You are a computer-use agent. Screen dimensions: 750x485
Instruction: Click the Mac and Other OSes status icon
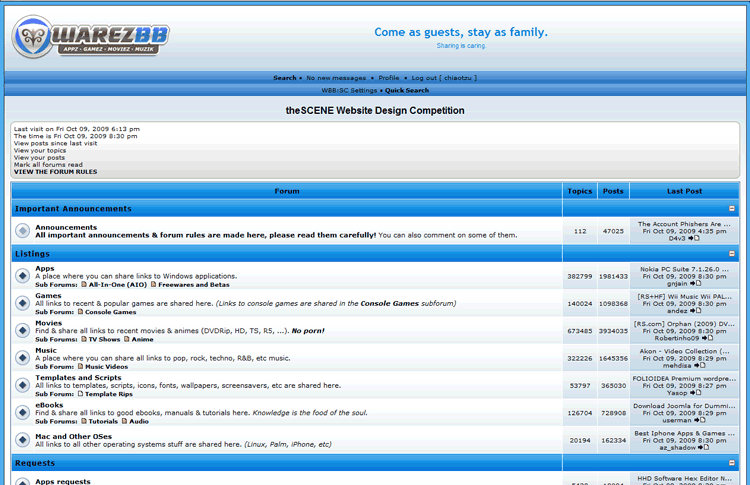[x=22, y=440]
